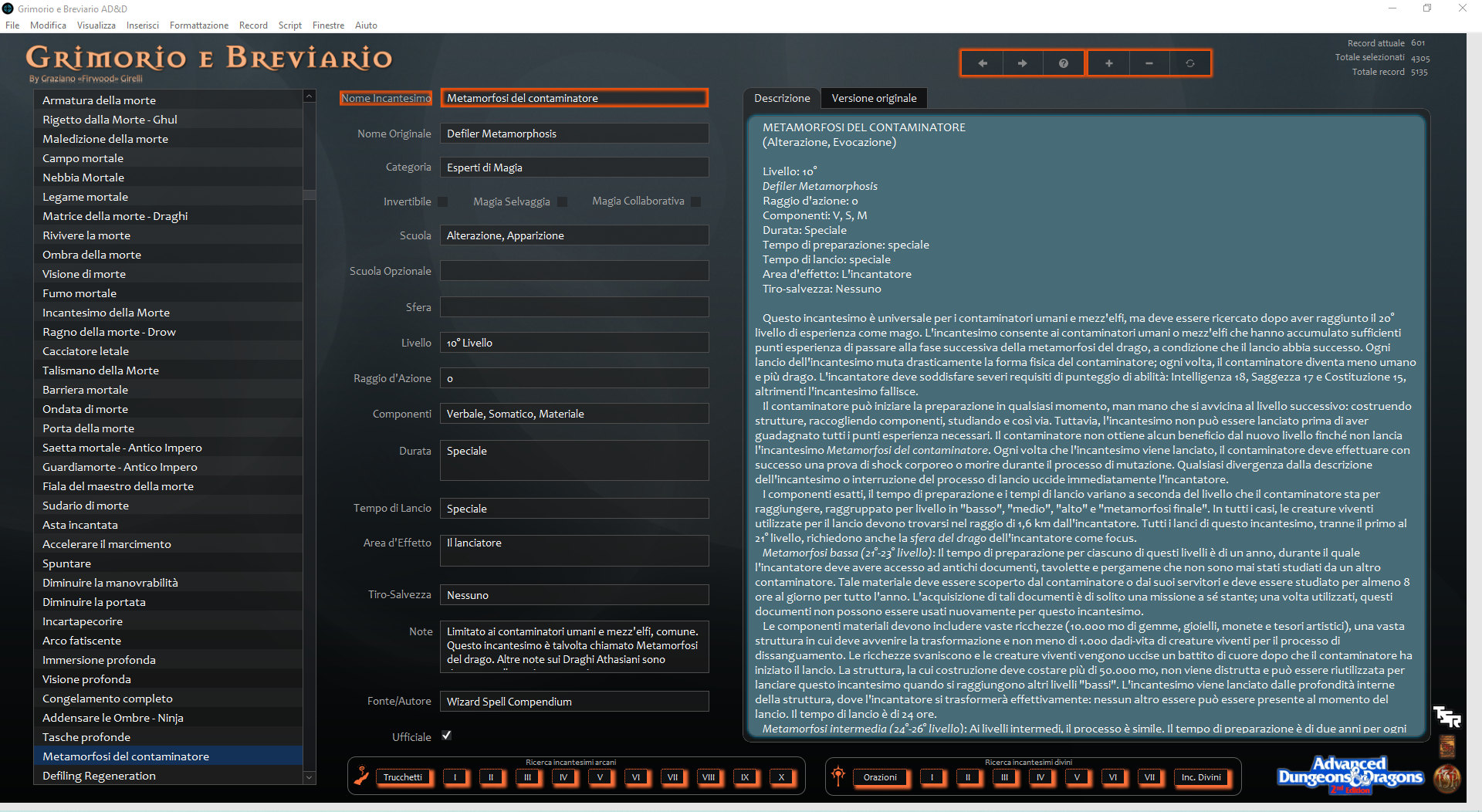Image resolution: width=1482 pixels, height=812 pixels.
Task: Click the arcane magic hand icon
Action: click(361, 776)
